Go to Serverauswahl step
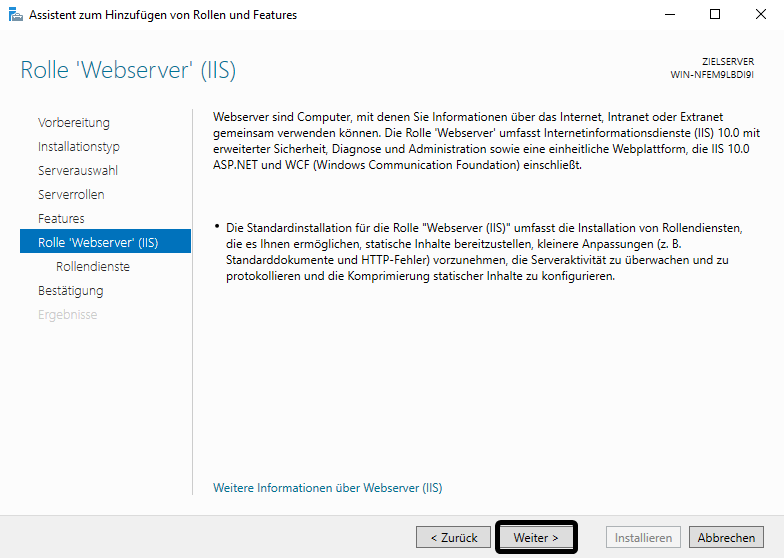This screenshot has width=784, height=558. coord(78,170)
